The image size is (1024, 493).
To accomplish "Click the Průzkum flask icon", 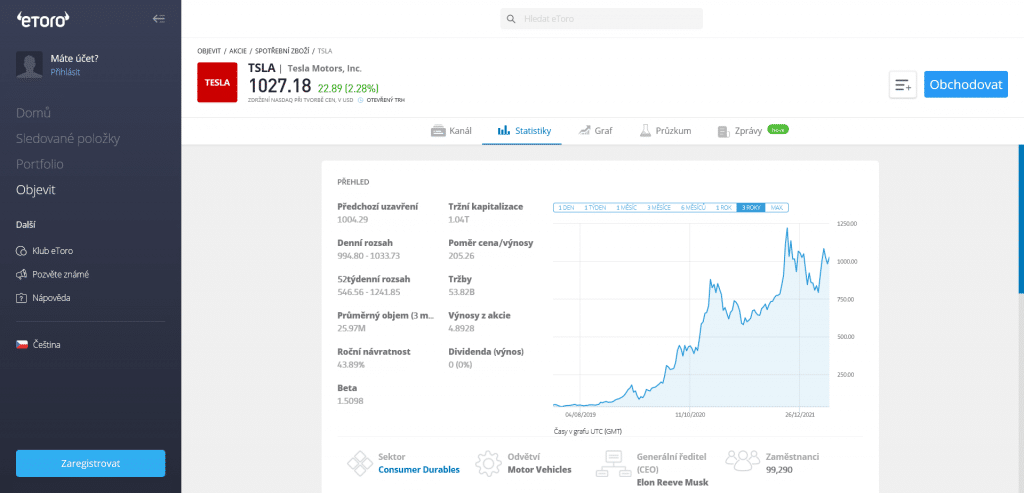I will (x=645, y=131).
